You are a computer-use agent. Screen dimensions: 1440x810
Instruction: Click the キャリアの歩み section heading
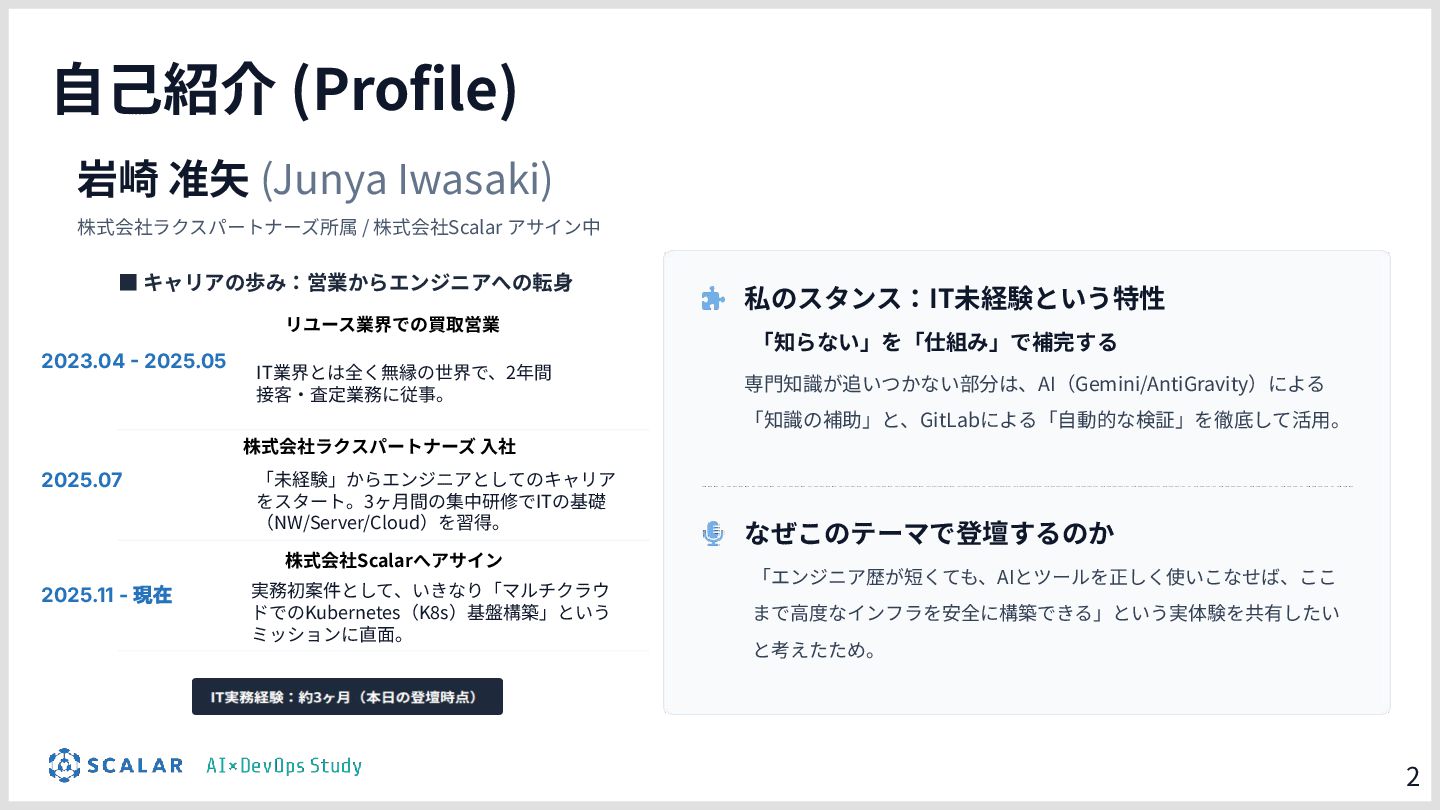(x=346, y=282)
